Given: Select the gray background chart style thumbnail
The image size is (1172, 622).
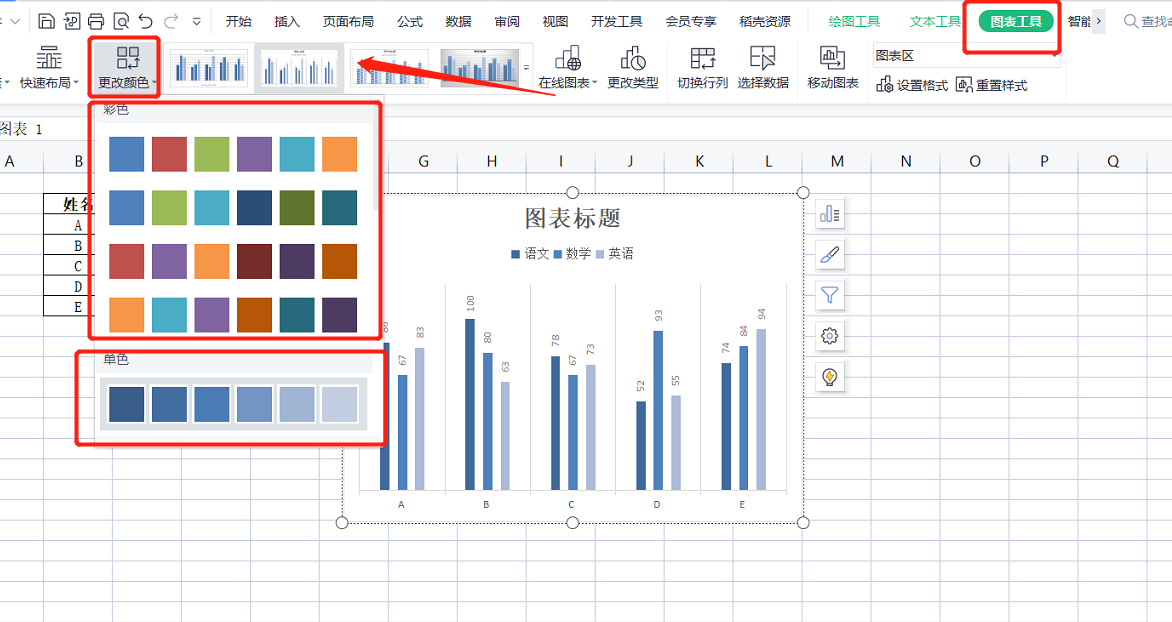Looking at the screenshot, I should (x=479, y=67).
